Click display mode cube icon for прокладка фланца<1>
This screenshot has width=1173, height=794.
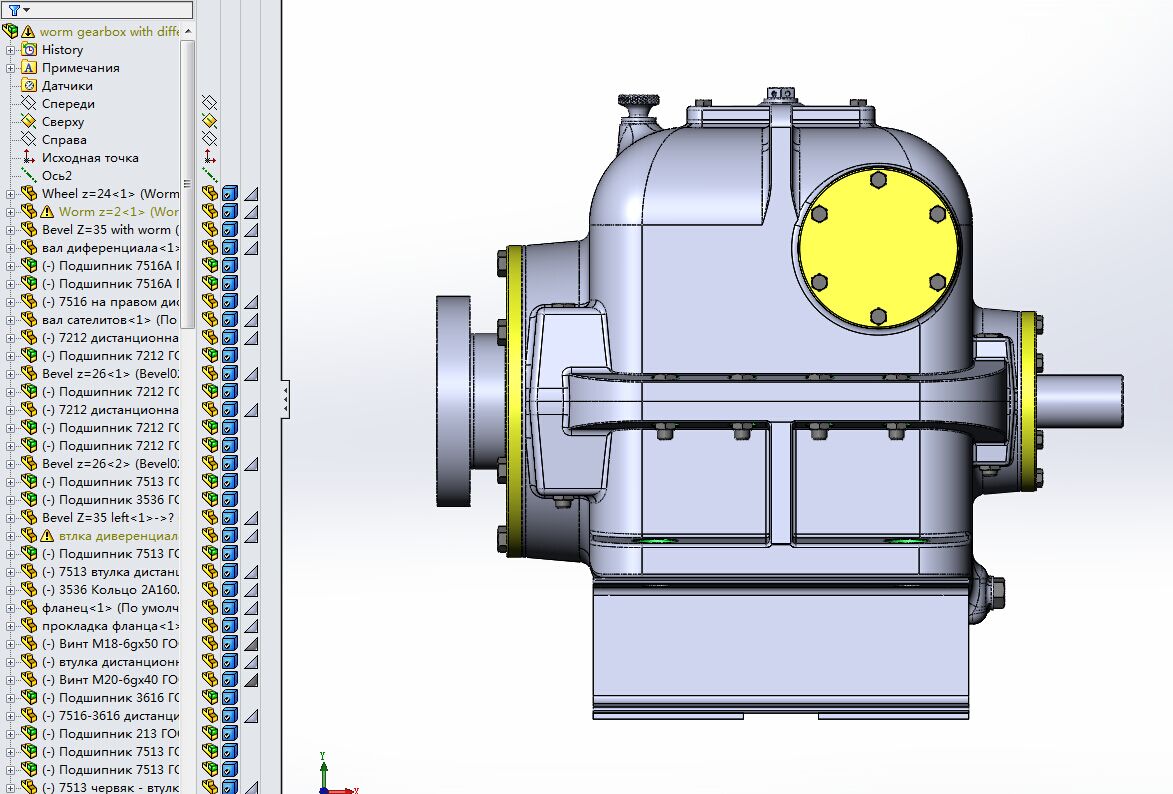pyautogui.click(x=230, y=626)
